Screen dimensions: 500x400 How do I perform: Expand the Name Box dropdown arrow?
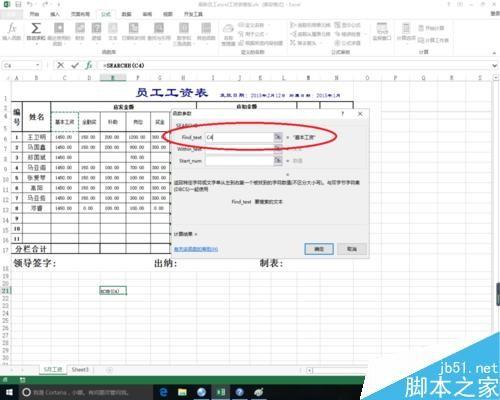point(38,65)
